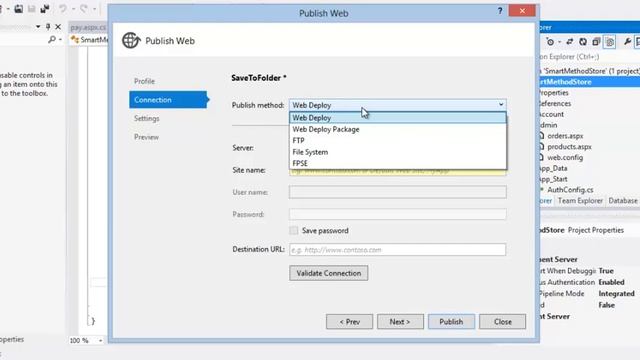Screen dimensions: 640x360
Task: Click the Undo arrow in the toolbar
Action: (x=62, y=9)
